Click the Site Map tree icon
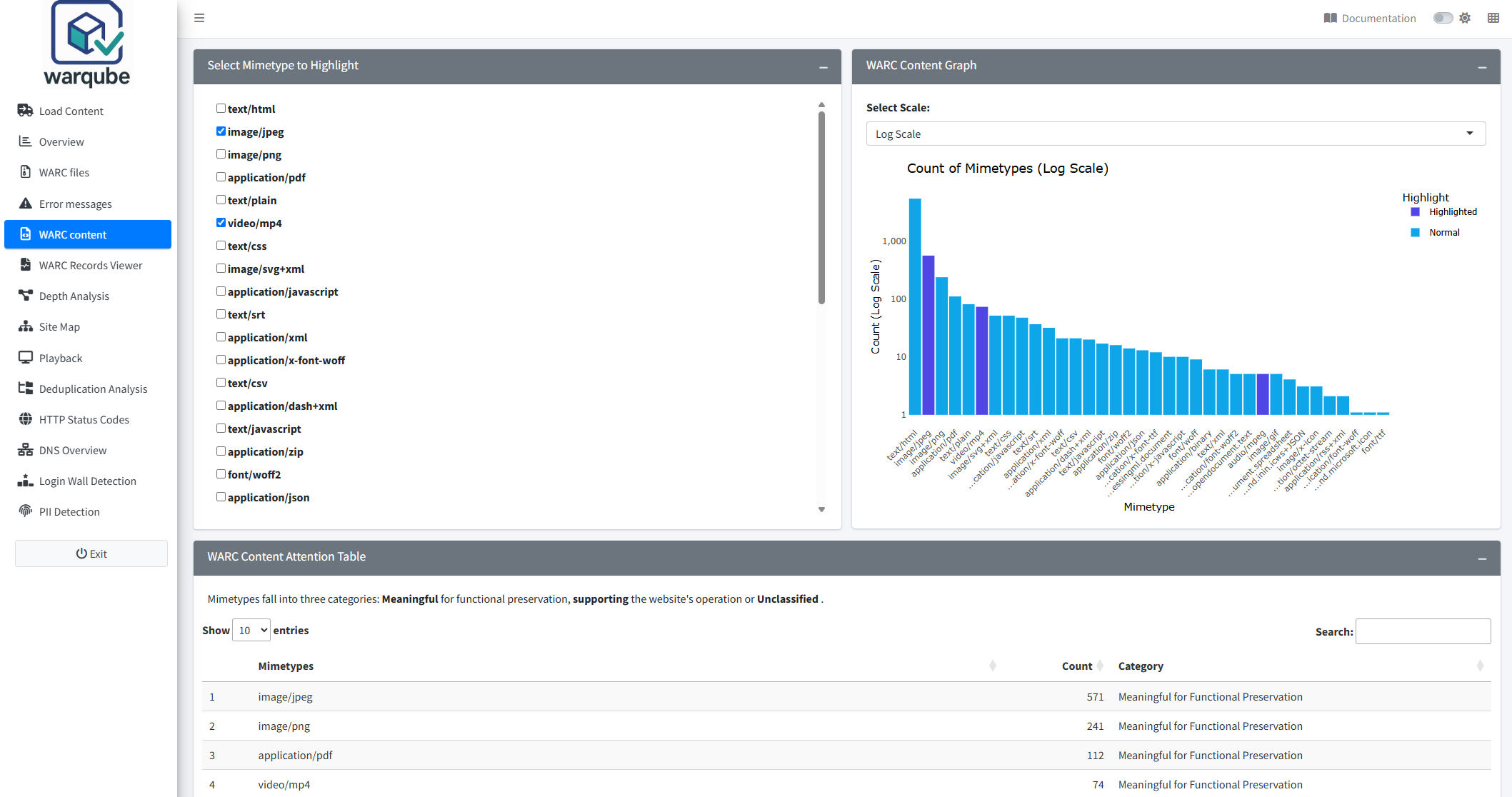The width and height of the screenshot is (1512, 797). pyautogui.click(x=26, y=326)
